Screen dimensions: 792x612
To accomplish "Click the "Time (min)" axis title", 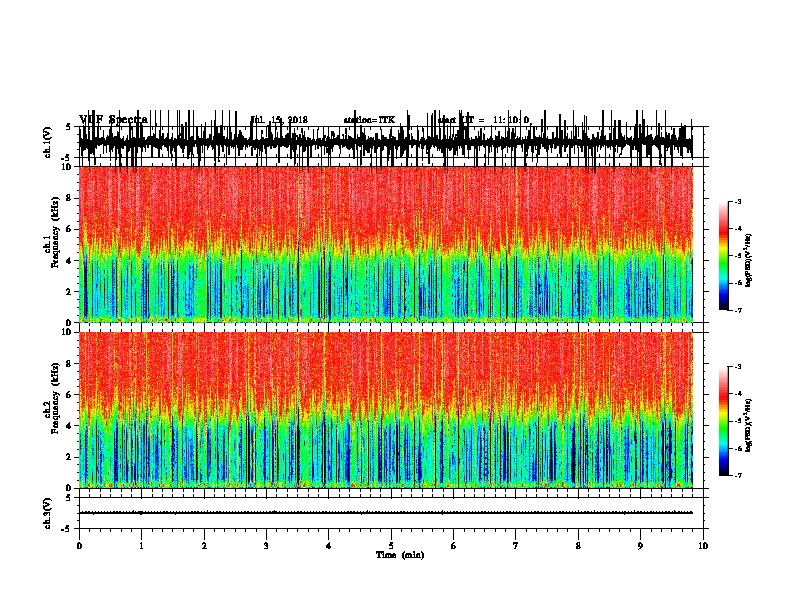I will (400, 555).
